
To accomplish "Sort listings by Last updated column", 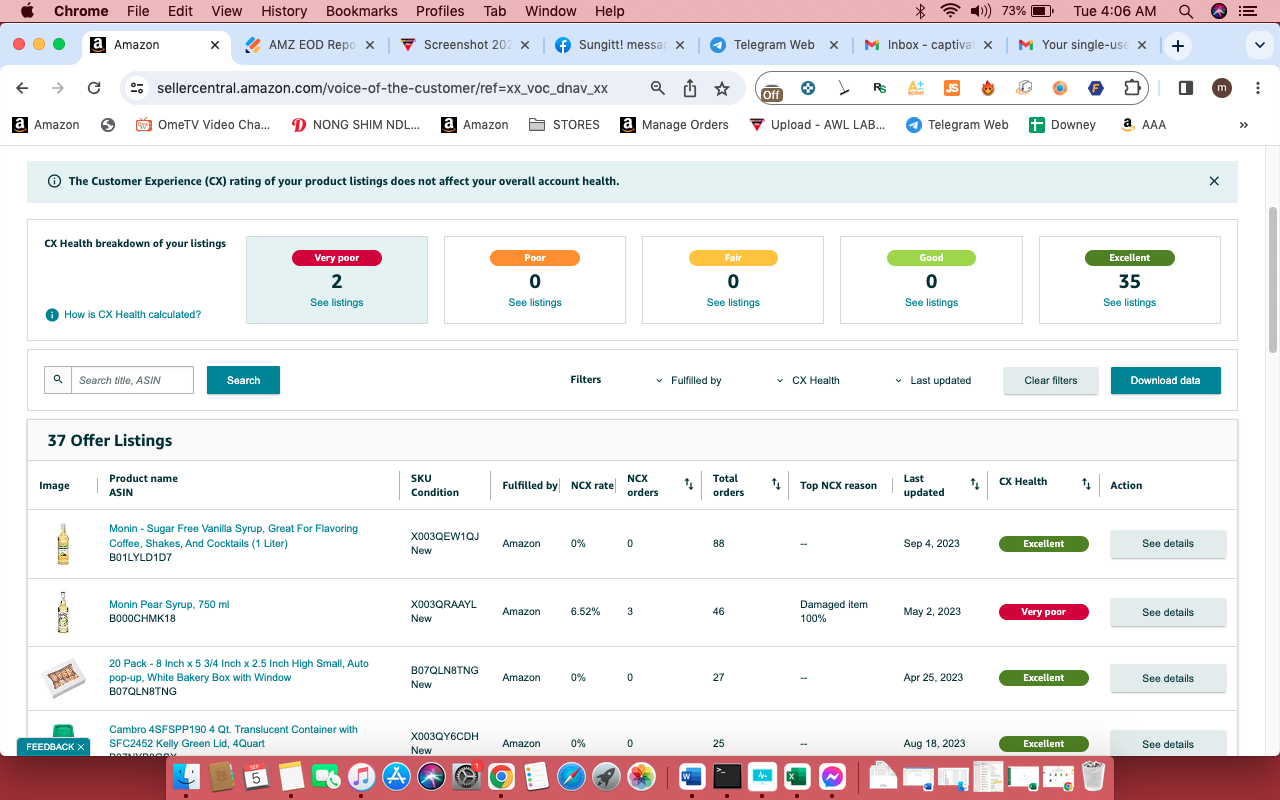I will coord(975,485).
